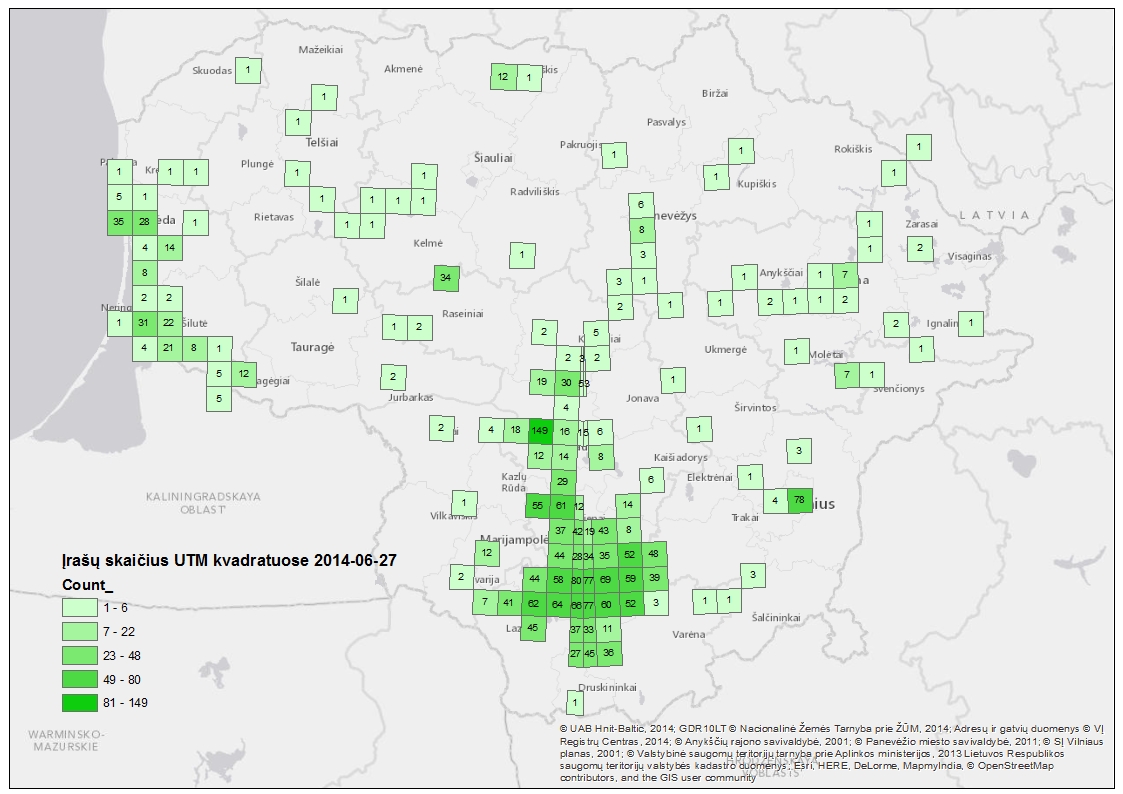Click the 7 - 22 legend color swatch

(x=81, y=631)
